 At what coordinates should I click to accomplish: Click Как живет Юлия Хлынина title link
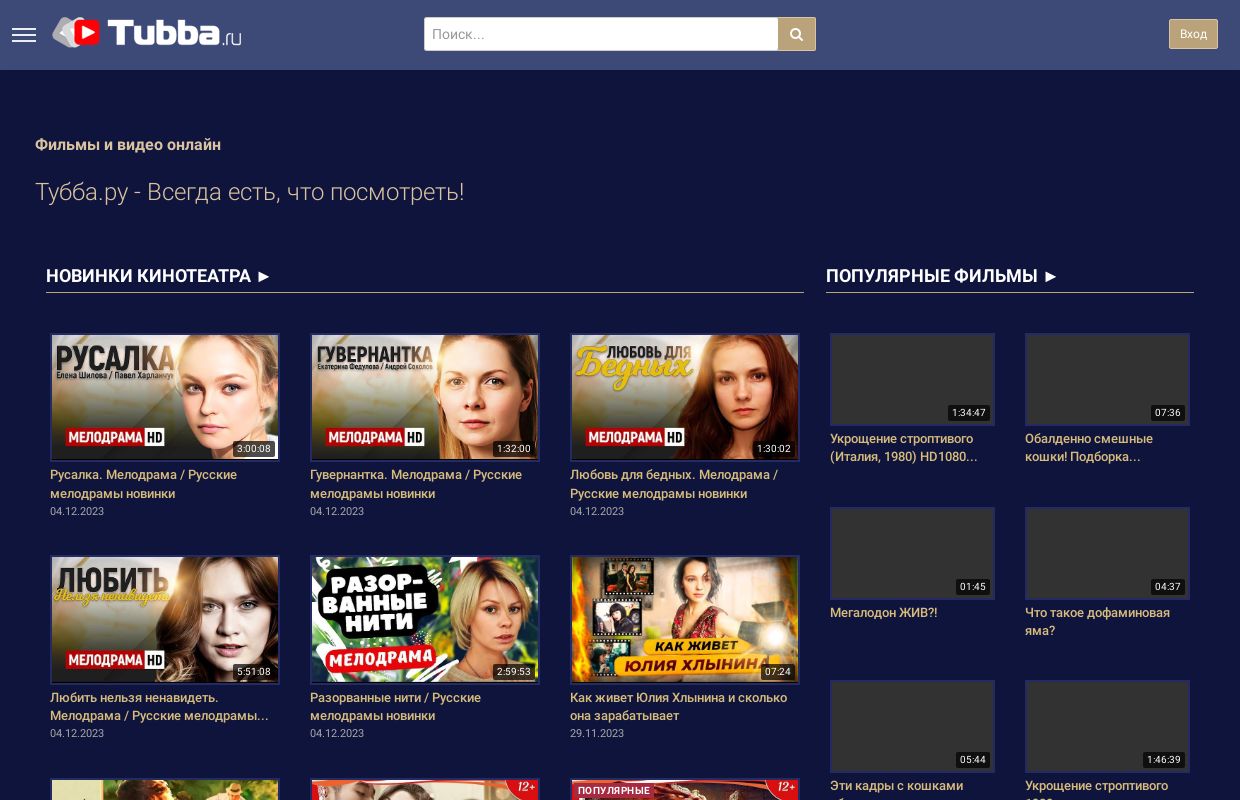pos(678,706)
